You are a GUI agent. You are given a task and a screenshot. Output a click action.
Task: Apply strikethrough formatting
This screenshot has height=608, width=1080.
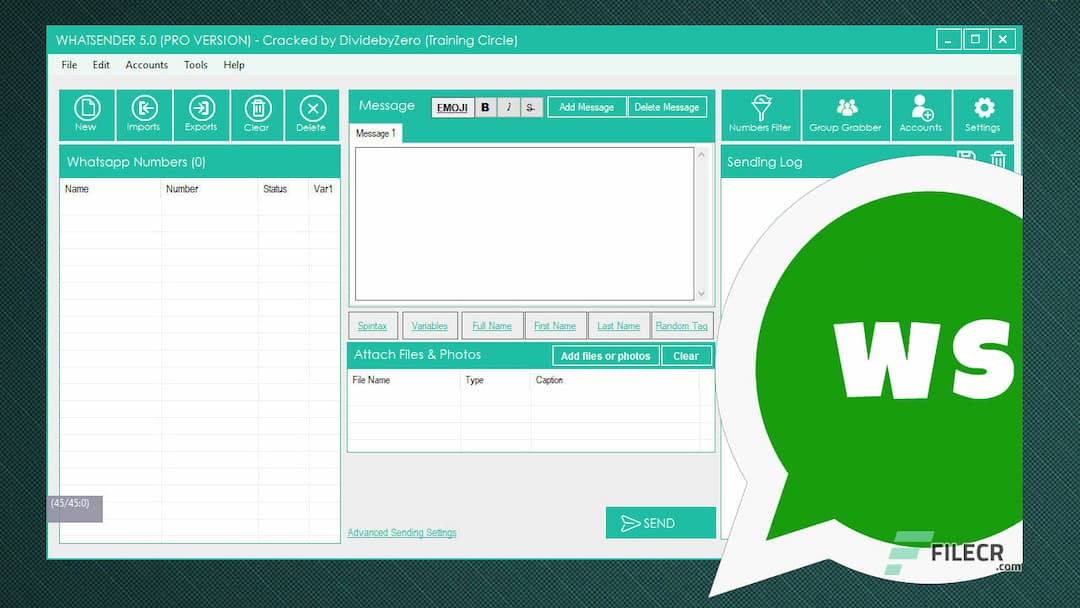pyautogui.click(x=530, y=107)
